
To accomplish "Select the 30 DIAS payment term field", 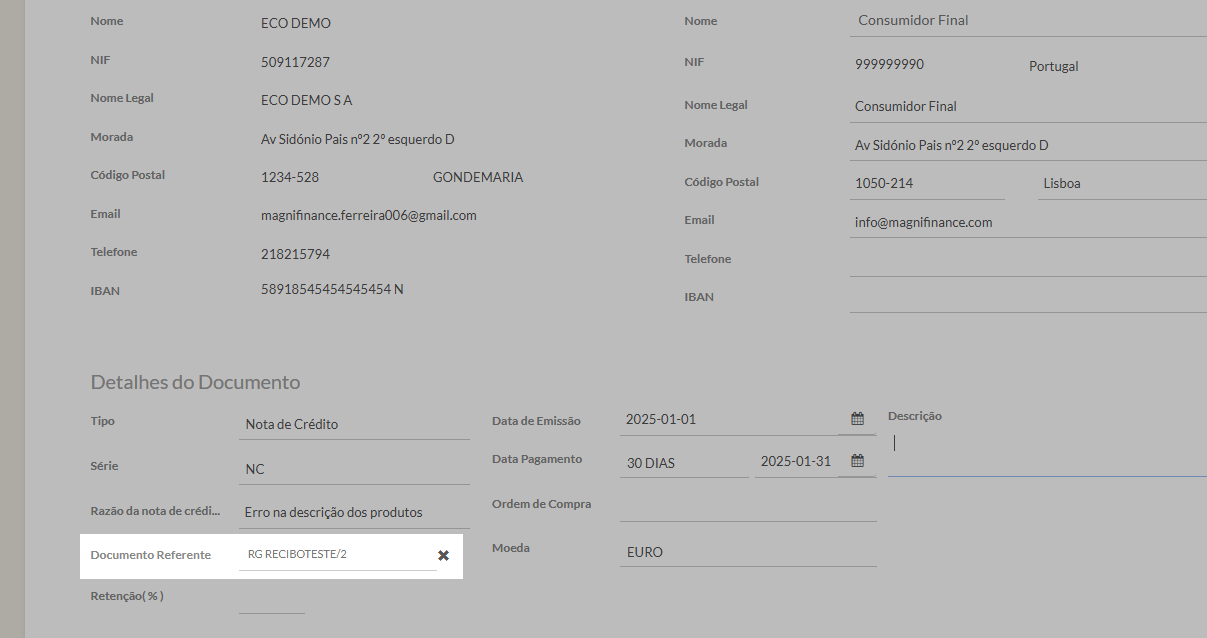I will pyautogui.click(x=683, y=462).
